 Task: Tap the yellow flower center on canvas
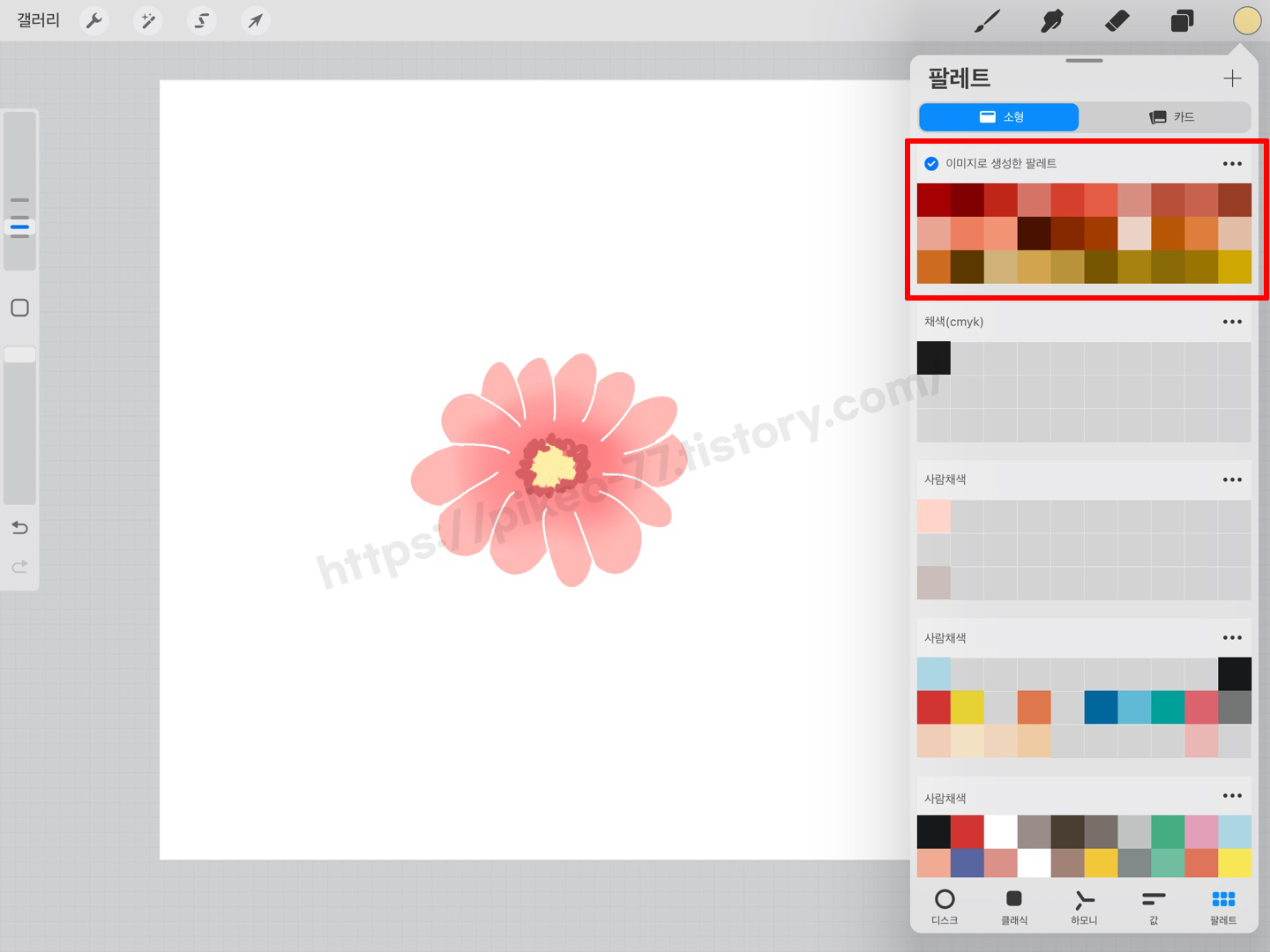coord(553,466)
